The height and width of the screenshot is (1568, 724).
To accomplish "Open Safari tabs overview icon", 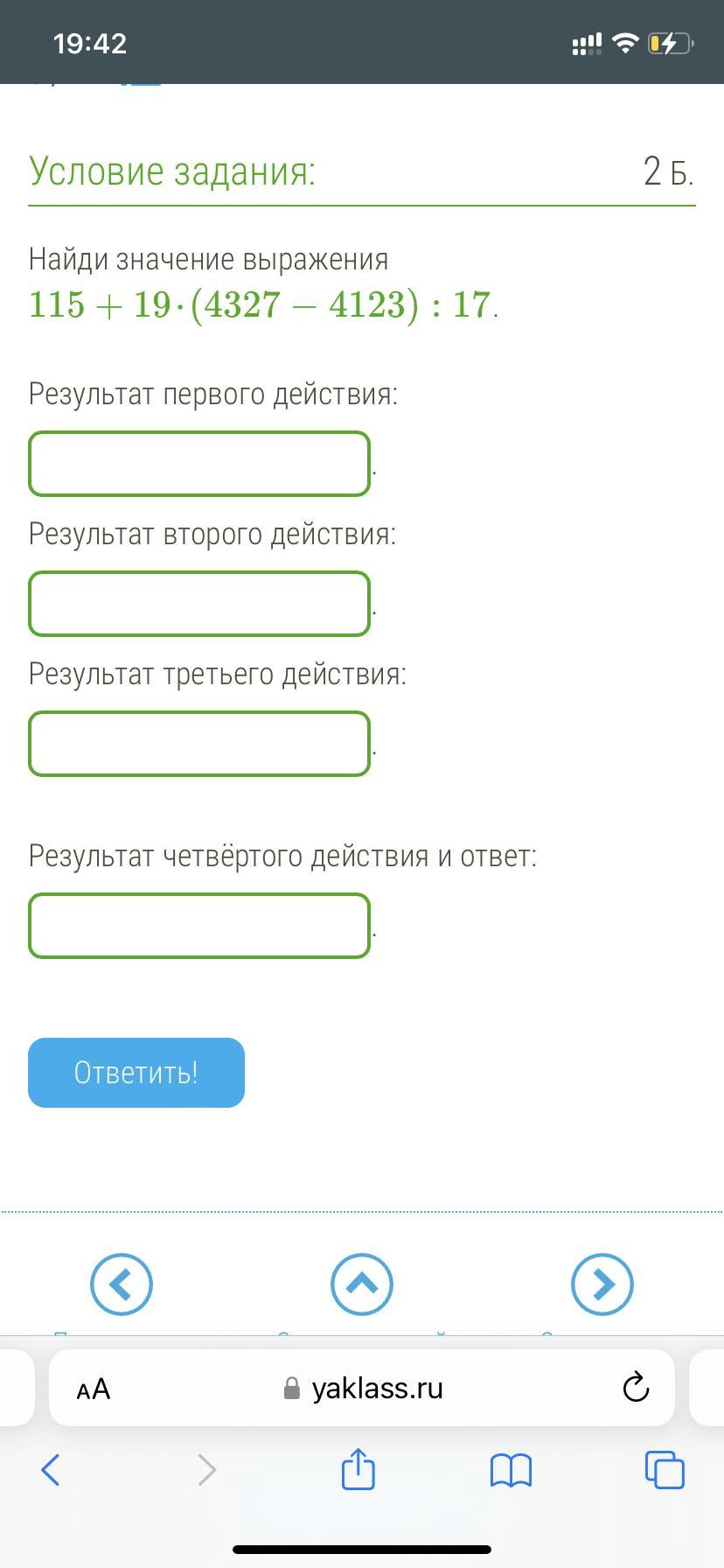I will point(664,1469).
